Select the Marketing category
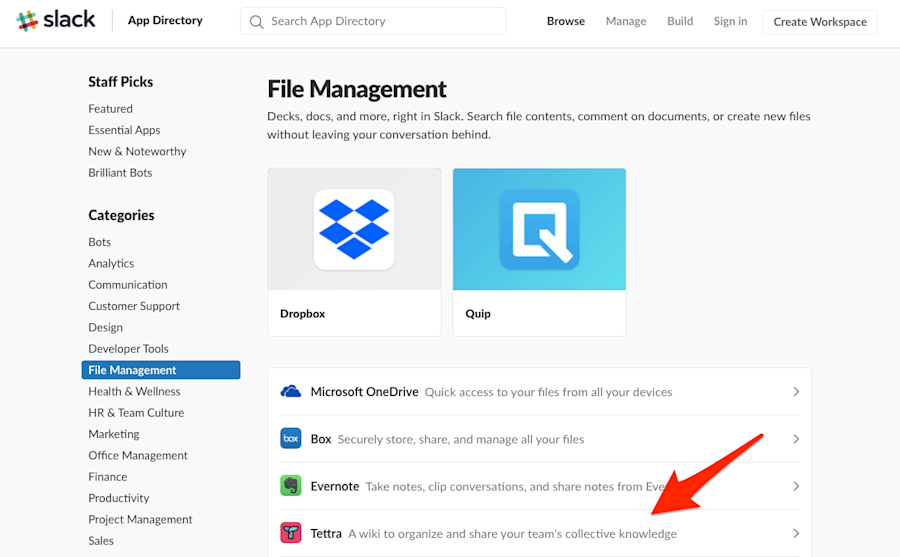The height and width of the screenshot is (557, 900). tap(114, 434)
